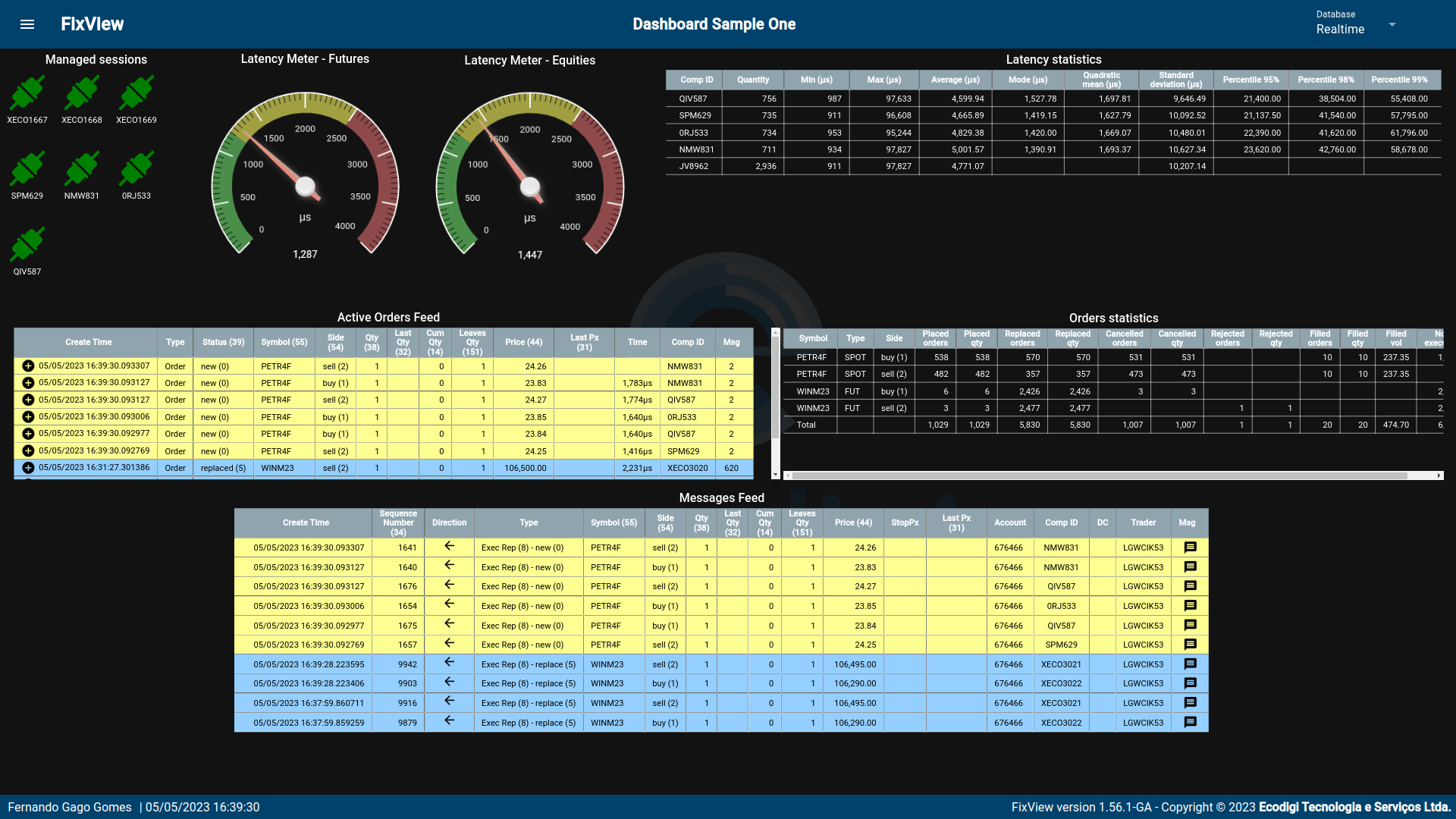The height and width of the screenshot is (819, 1456).
Task: Click Active Orders Feed scroll down arrow
Action: (775, 475)
